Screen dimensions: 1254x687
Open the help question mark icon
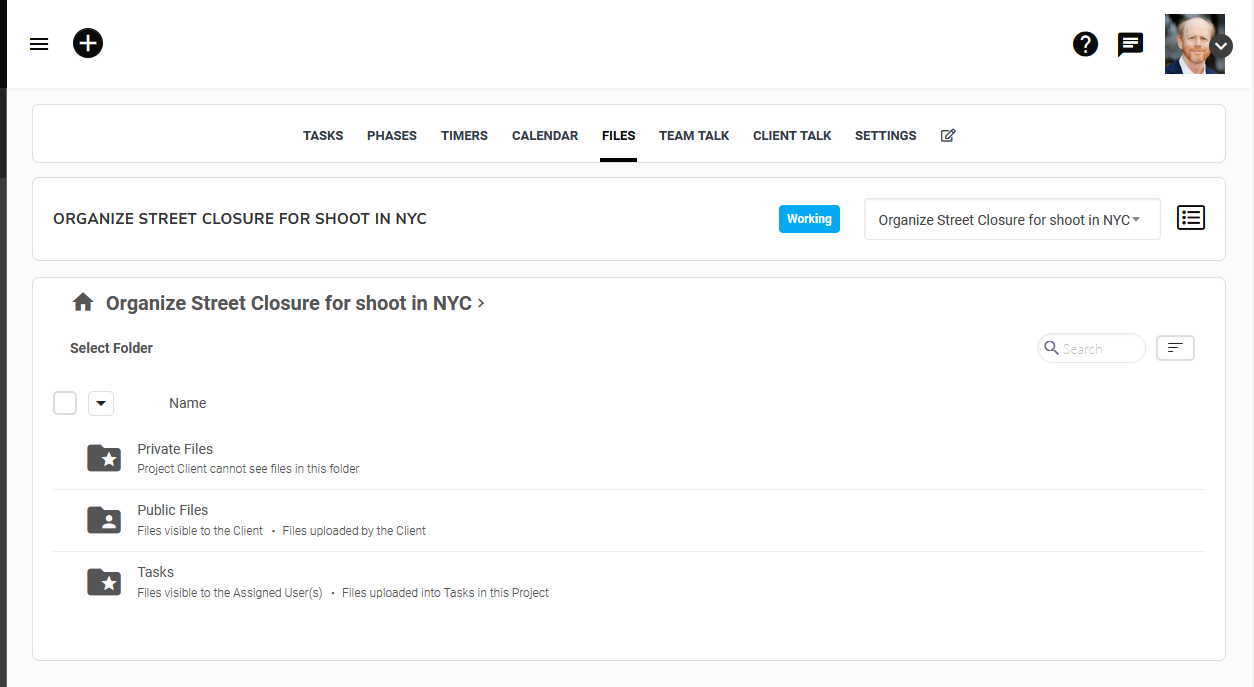1085,44
